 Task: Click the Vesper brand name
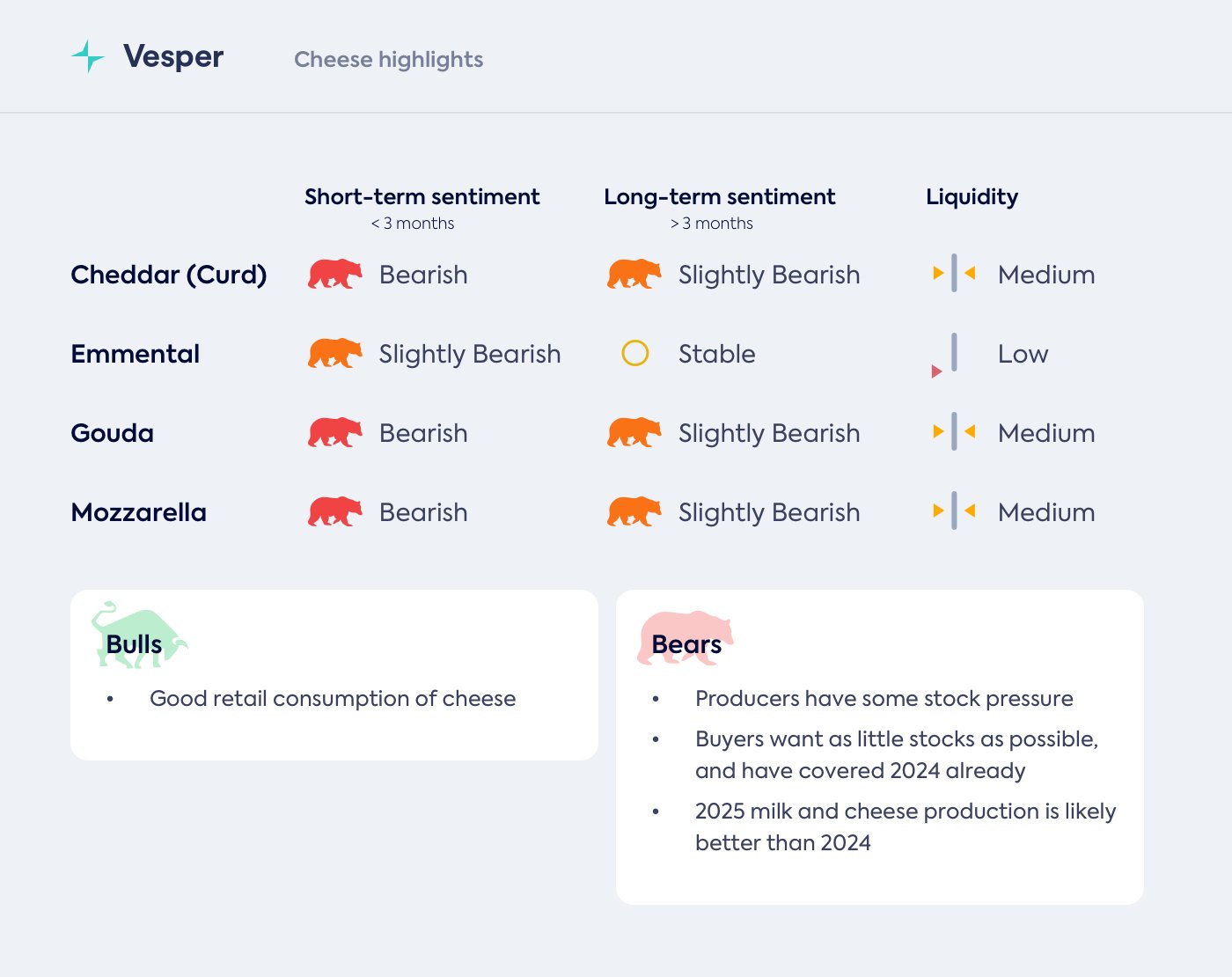click(173, 56)
